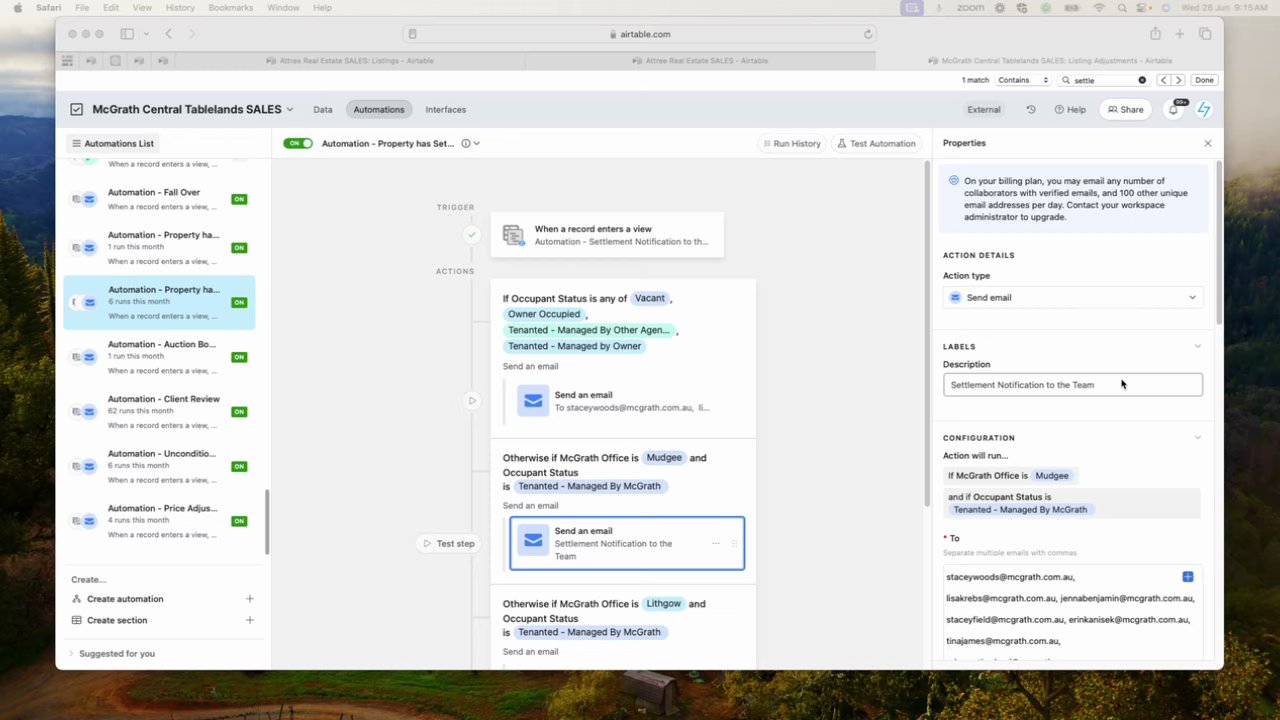Switch to Attree Real Estate SALES: Listings tab
1280x720 pixels.
[349, 61]
